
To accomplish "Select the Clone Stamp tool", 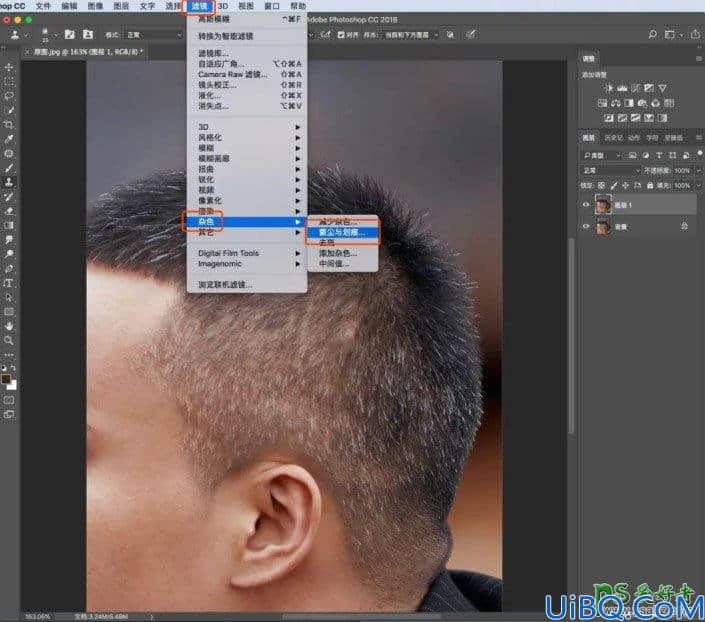I will click(x=9, y=182).
